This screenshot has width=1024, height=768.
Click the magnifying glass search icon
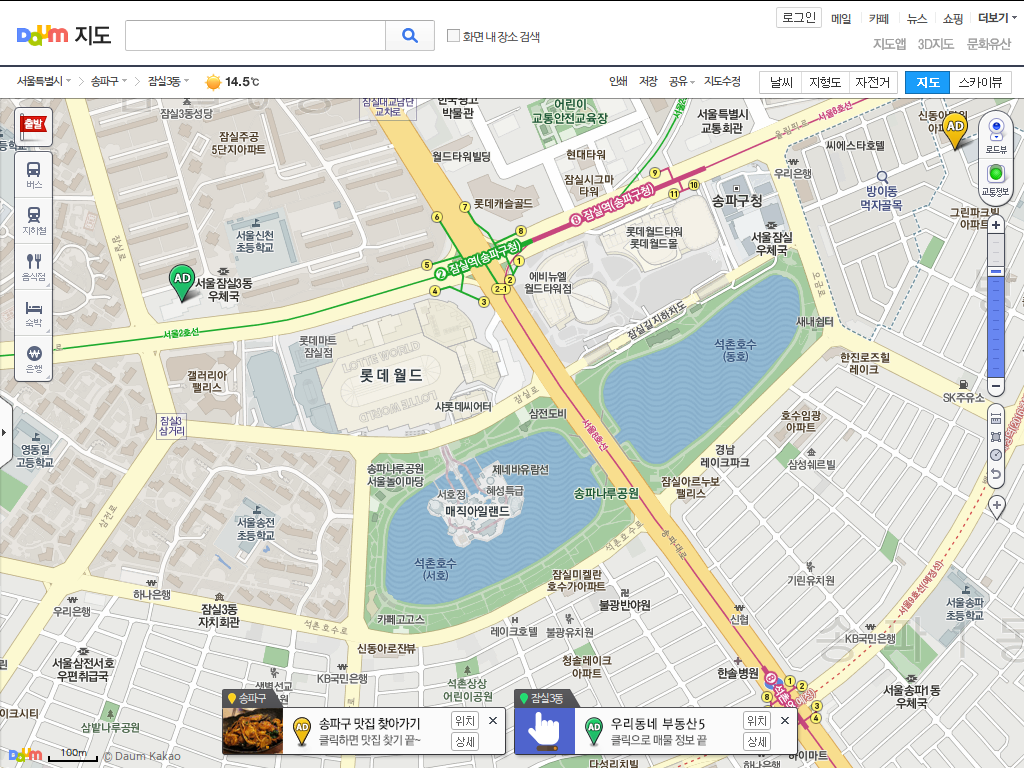click(410, 35)
